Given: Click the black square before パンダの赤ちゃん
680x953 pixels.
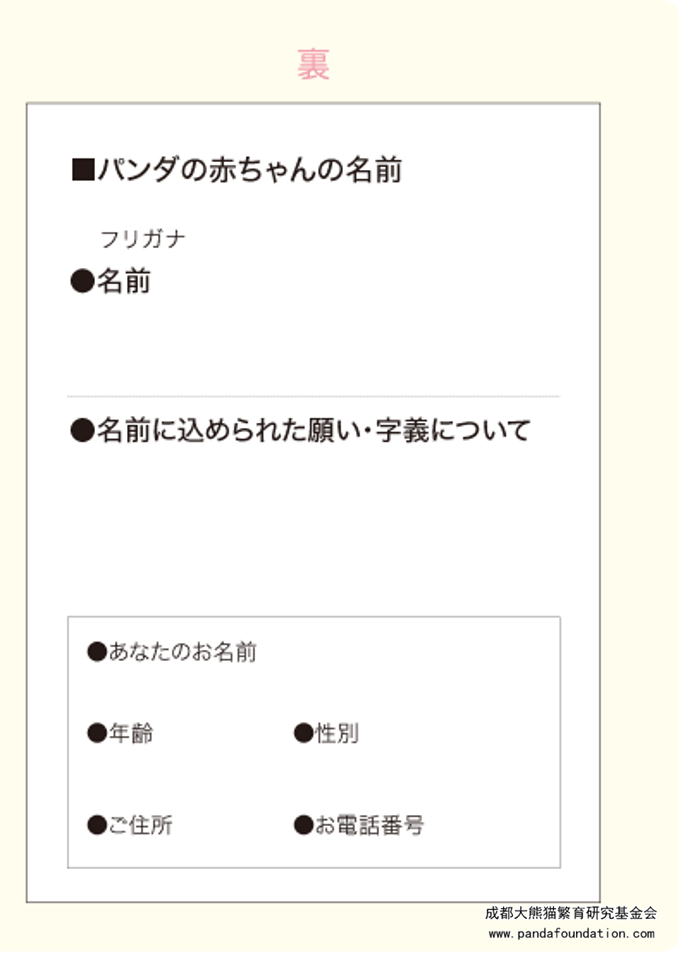Looking at the screenshot, I should click(82, 170).
